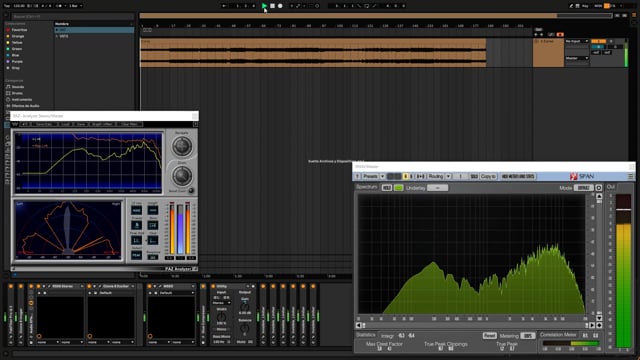Click Tap tempo at the top left
The image size is (640, 360).
pos(7,6)
